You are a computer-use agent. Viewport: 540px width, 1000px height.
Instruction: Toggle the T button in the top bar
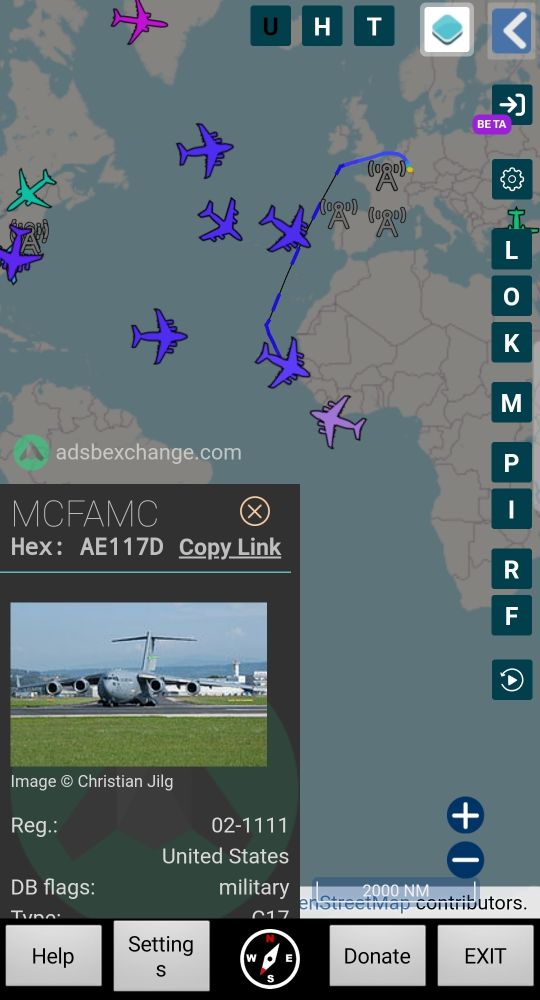pyautogui.click(x=374, y=26)
